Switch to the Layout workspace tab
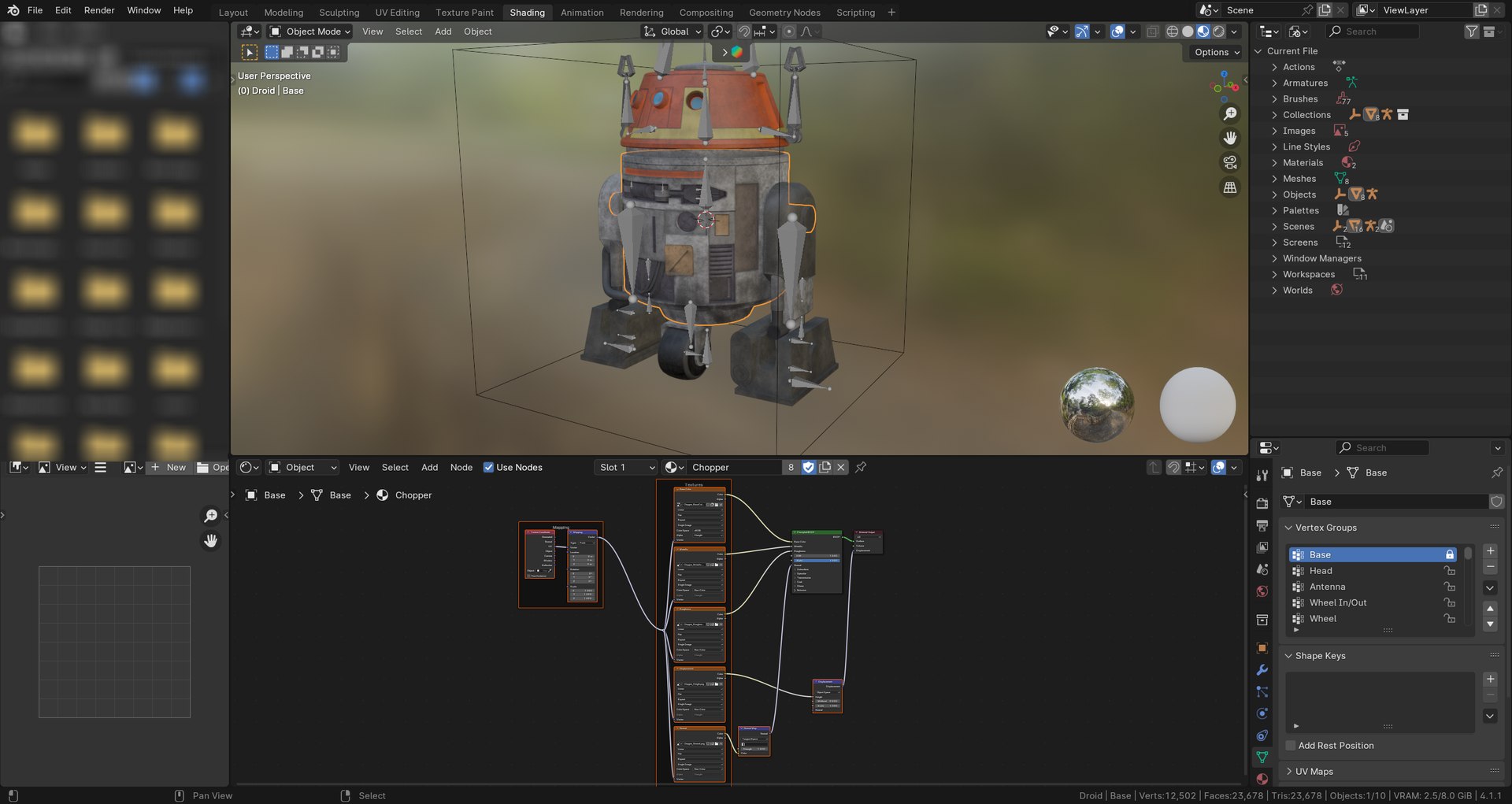 (233, 13)
